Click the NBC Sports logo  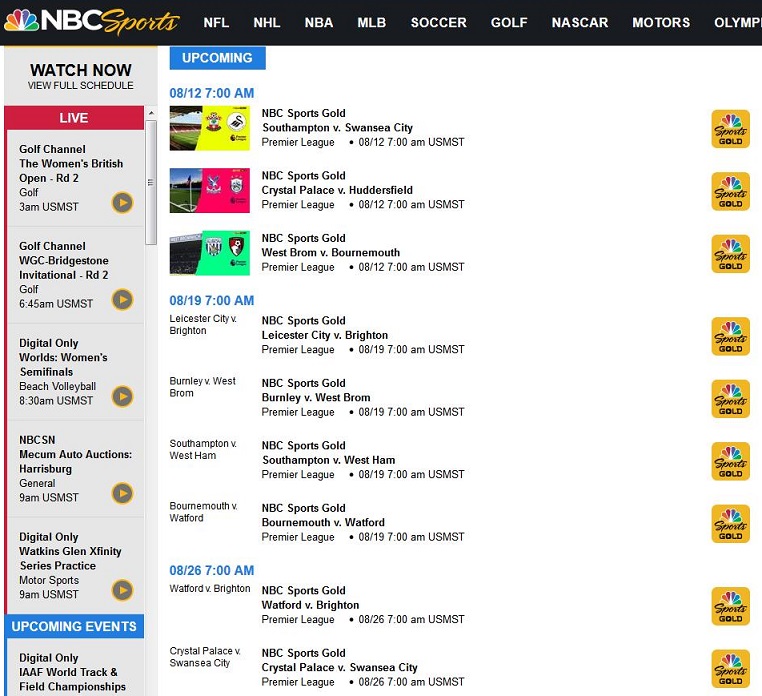click(x=92, y=21)
